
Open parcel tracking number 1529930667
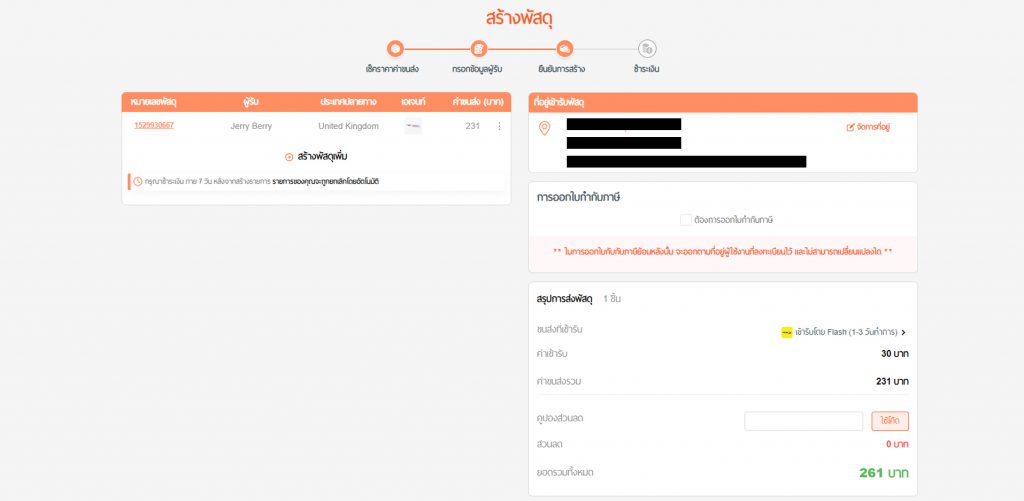154,125
